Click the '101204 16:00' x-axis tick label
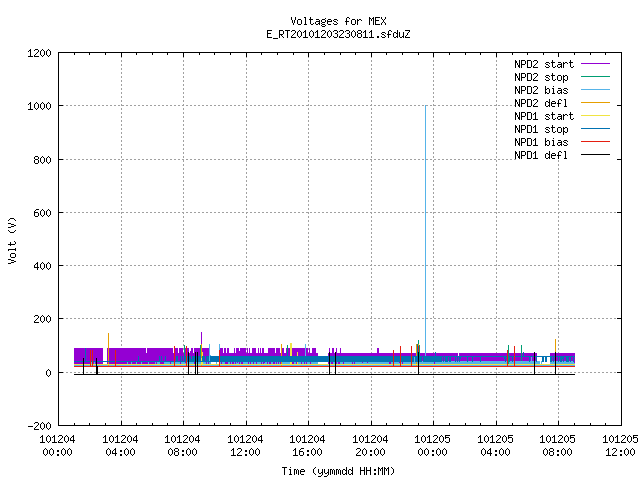 [x=307, y=445]
